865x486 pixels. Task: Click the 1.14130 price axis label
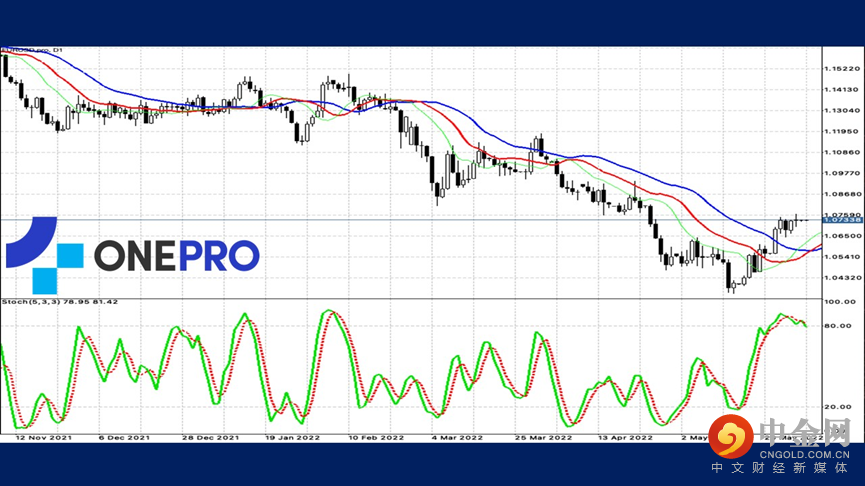(x=842, y=89)
